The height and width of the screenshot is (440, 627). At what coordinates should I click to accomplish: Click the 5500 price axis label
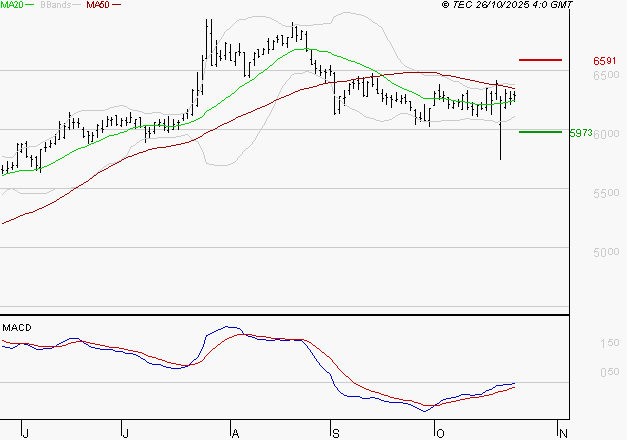pyautogui.click(x=580, y=193)
